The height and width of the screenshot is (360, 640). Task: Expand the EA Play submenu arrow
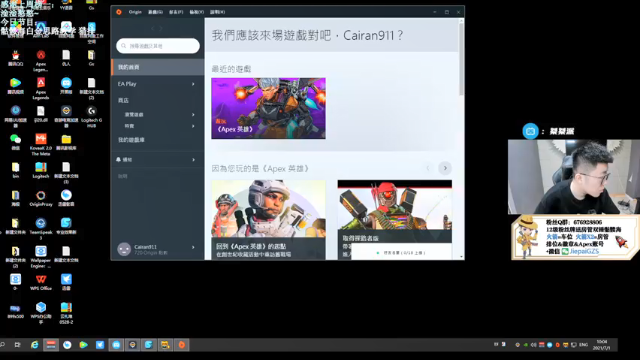point(193,84)
